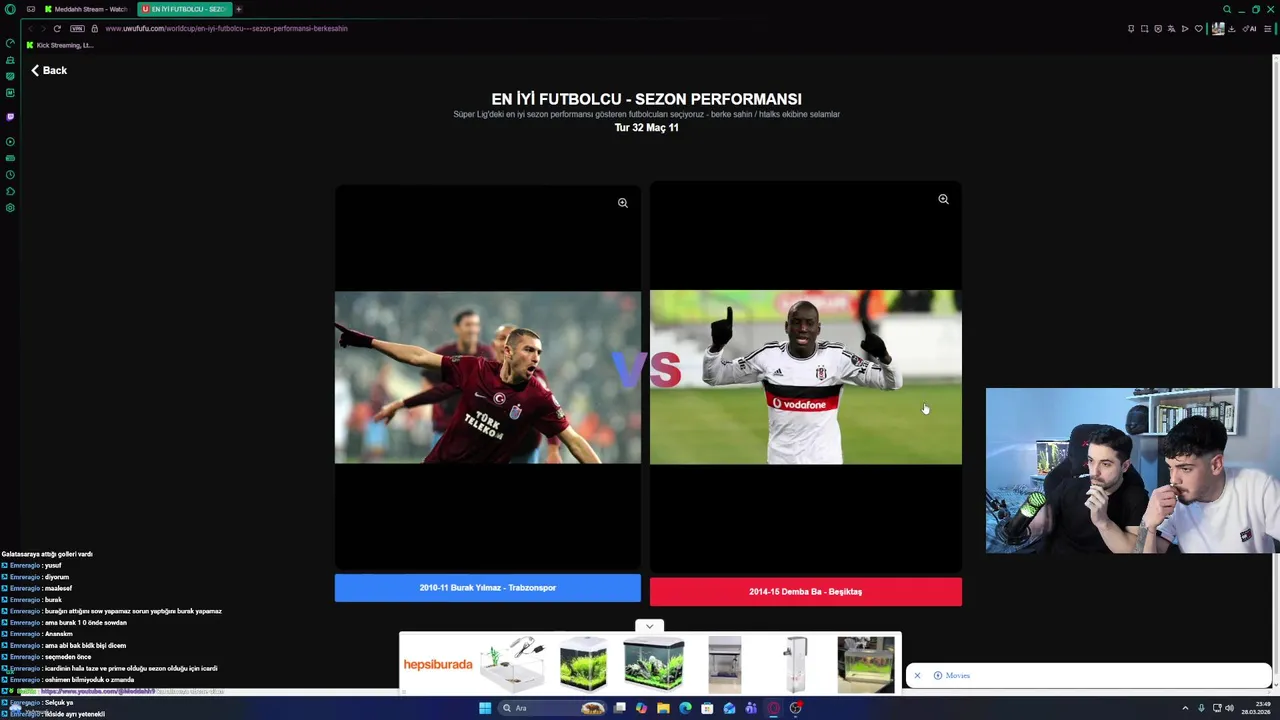The height and width of the screenshot is (720, 1280).
Task: Click Demba Ba photo thumbnail
Action: click(806, 377)
